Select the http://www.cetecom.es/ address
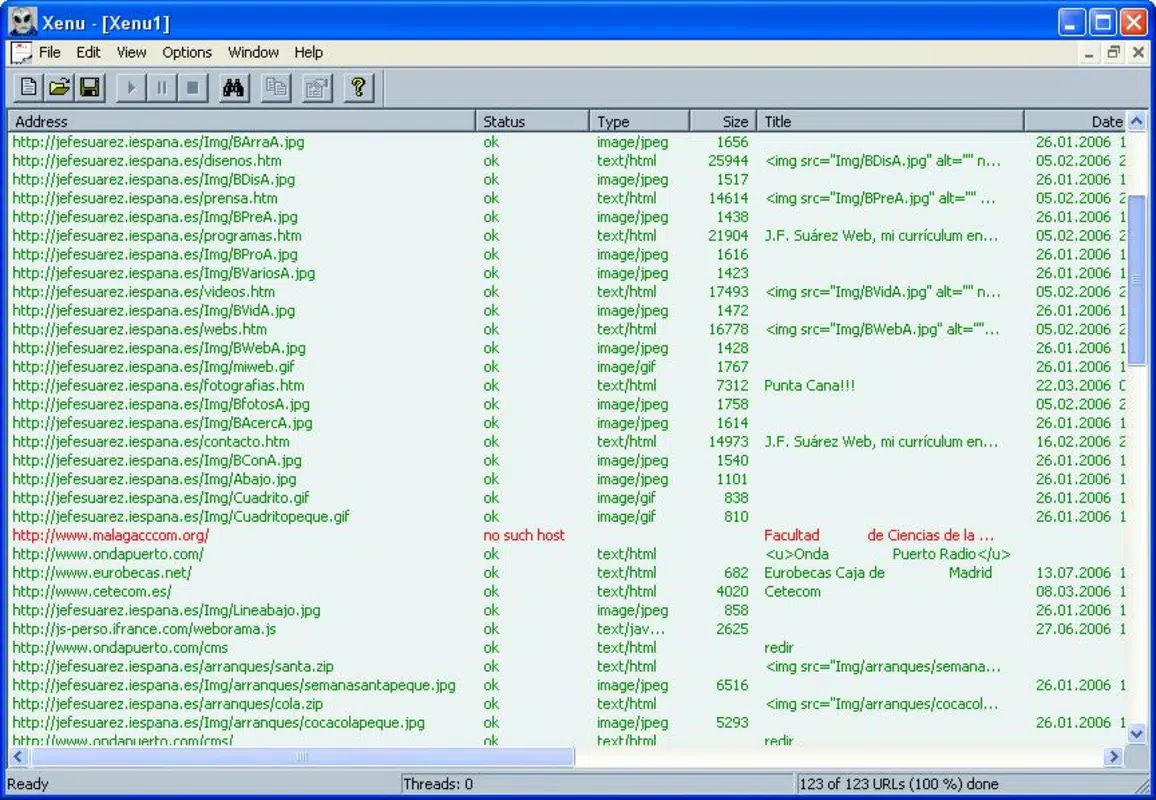1156x800 pixels. [91, 591]
